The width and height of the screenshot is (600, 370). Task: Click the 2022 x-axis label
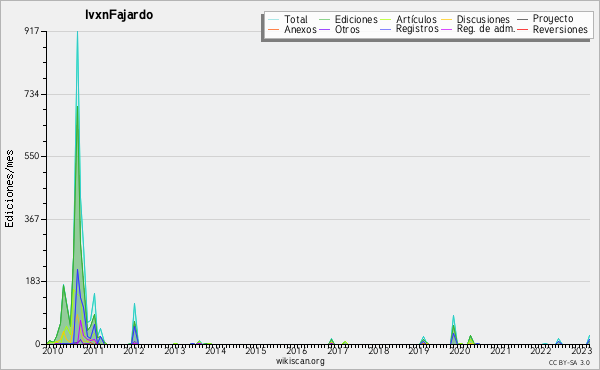[541, 350]
